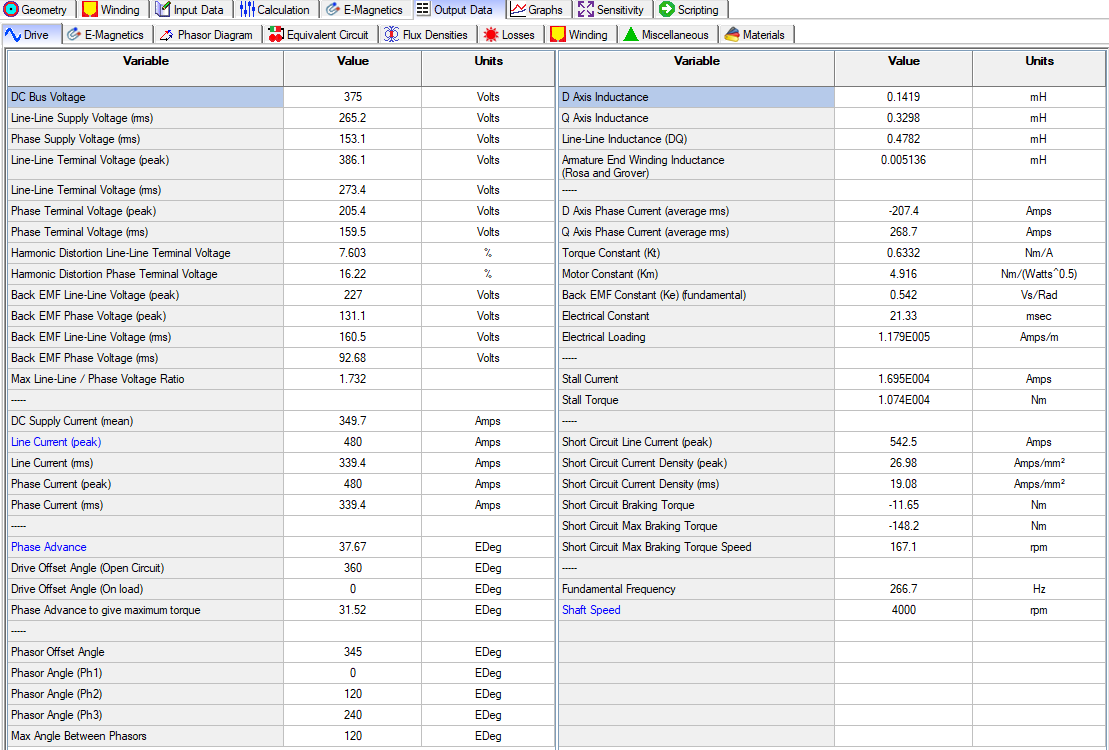Click the Equivalent Circuit icon

point(276,35)
